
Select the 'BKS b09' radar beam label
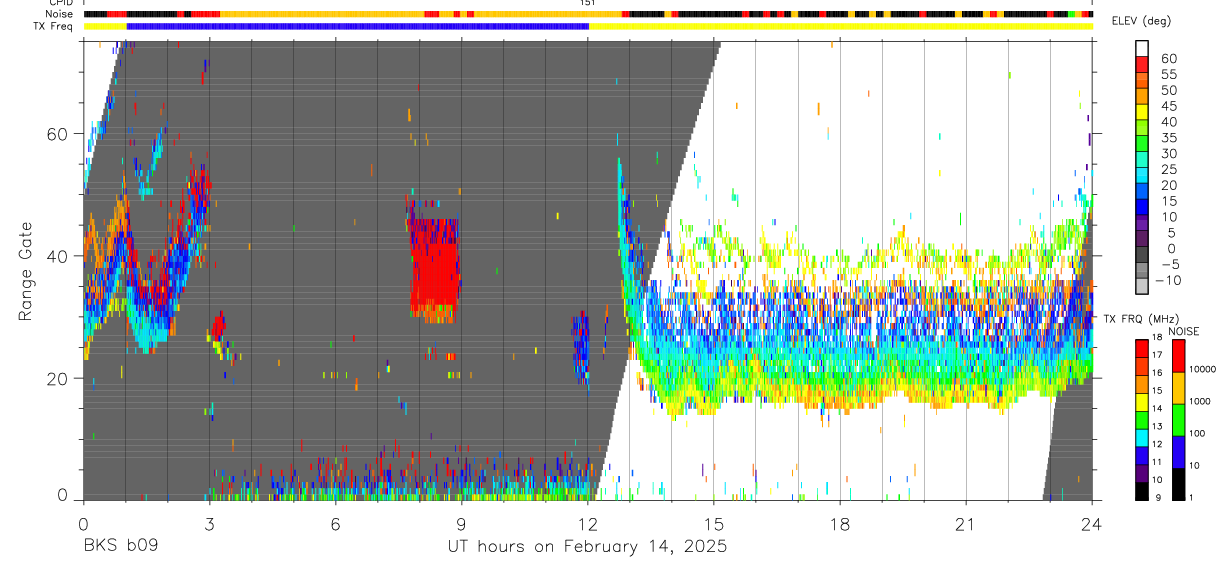pyautogui.click(x=120, y=547)
